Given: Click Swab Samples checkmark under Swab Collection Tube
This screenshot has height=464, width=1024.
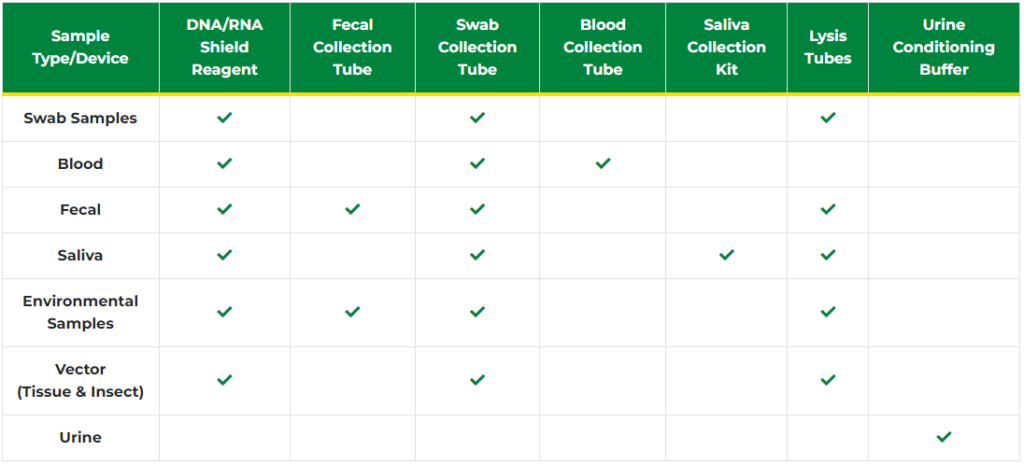Looking at the screenshot, I should coord(477,117).
